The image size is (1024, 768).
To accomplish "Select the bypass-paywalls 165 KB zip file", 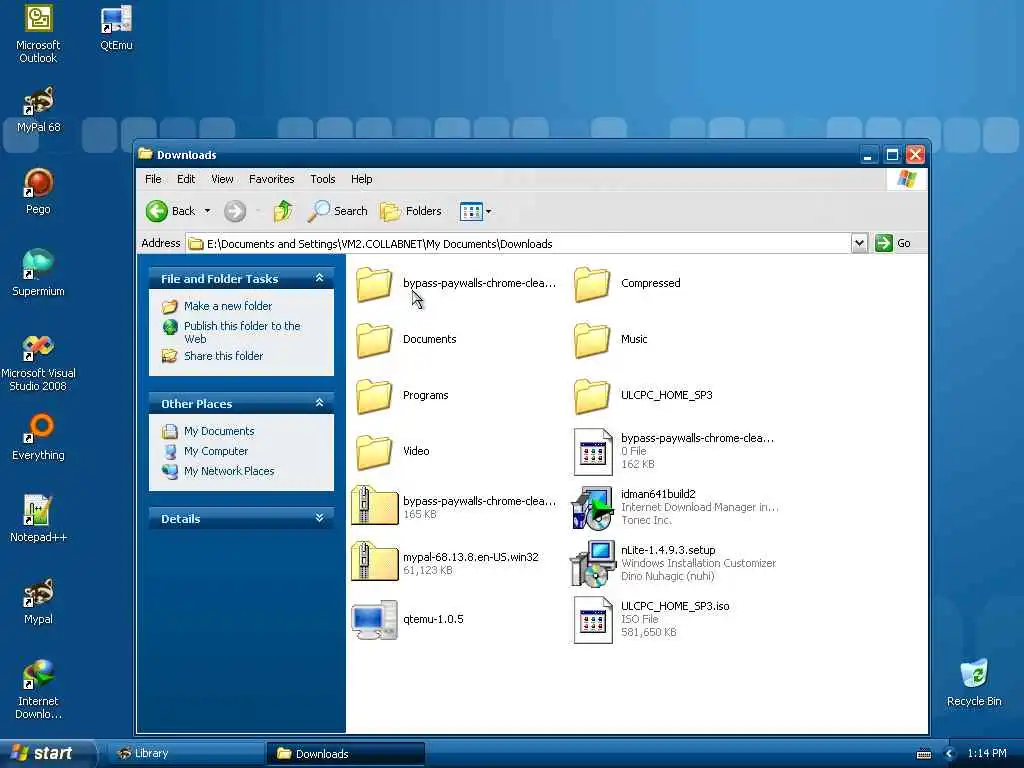I will click(x=454, y=507).
